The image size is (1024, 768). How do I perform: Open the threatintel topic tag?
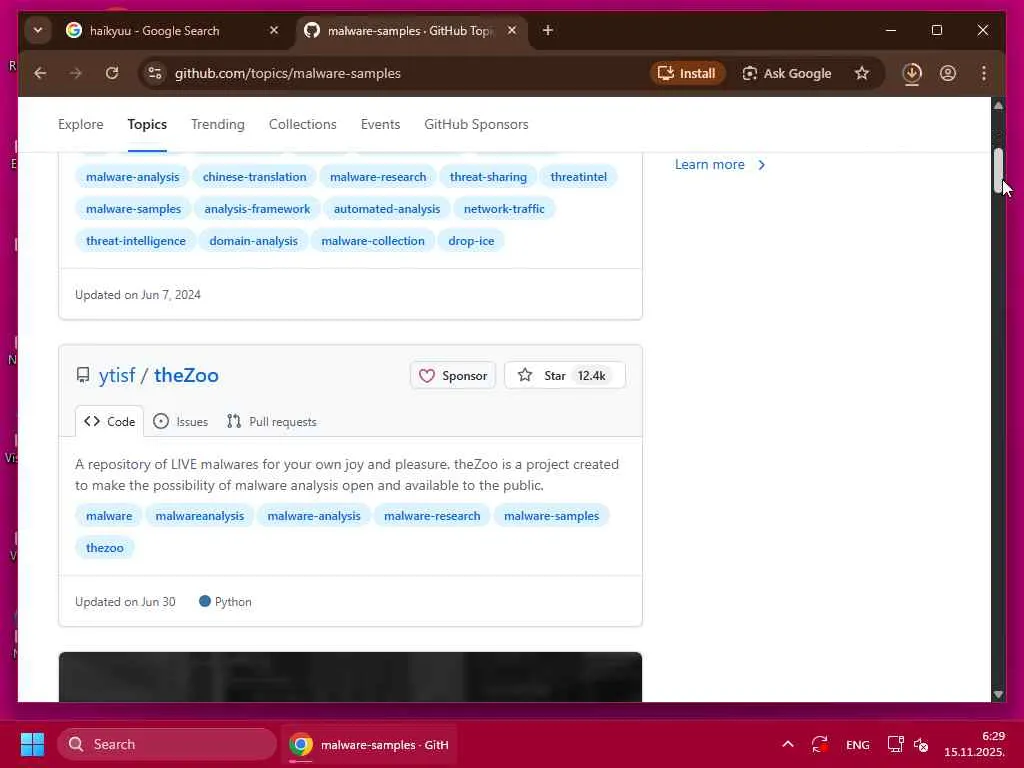pos(578,177)
